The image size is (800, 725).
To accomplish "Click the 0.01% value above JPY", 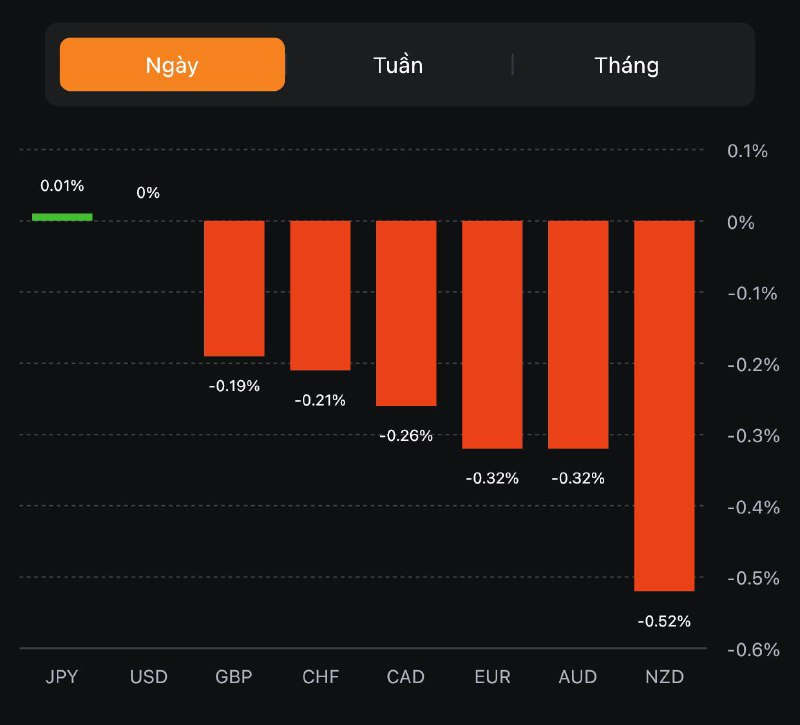I will 62,186.
